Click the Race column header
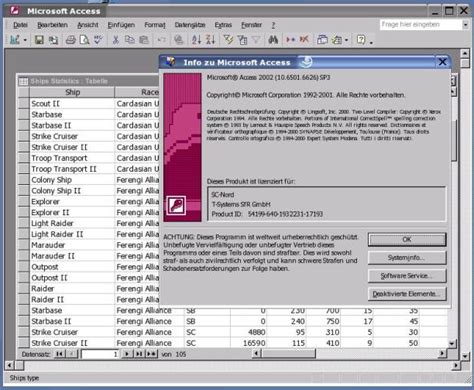 (x=137, y=92)
